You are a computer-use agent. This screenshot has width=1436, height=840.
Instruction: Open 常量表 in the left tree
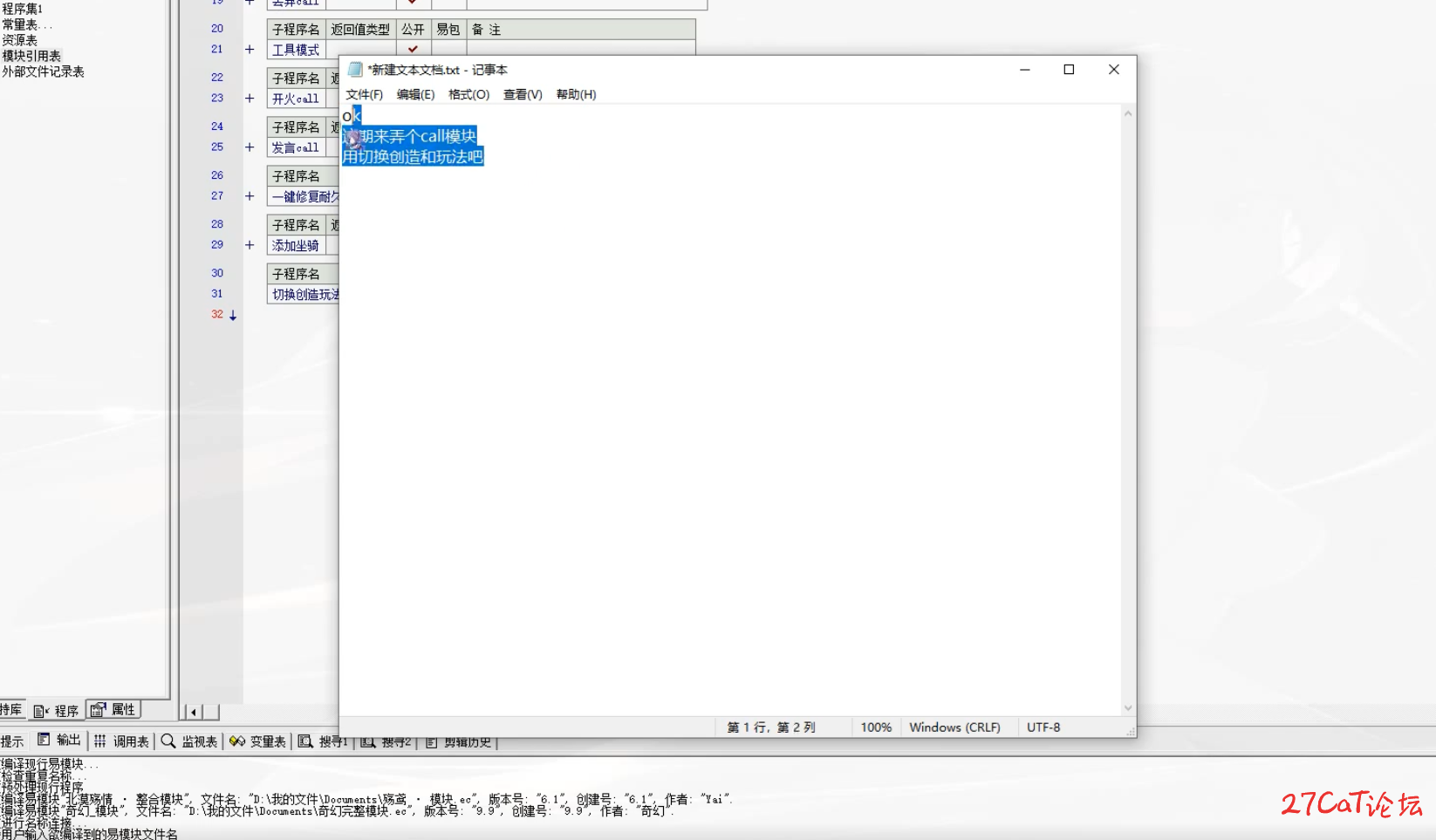pos(27,24)
